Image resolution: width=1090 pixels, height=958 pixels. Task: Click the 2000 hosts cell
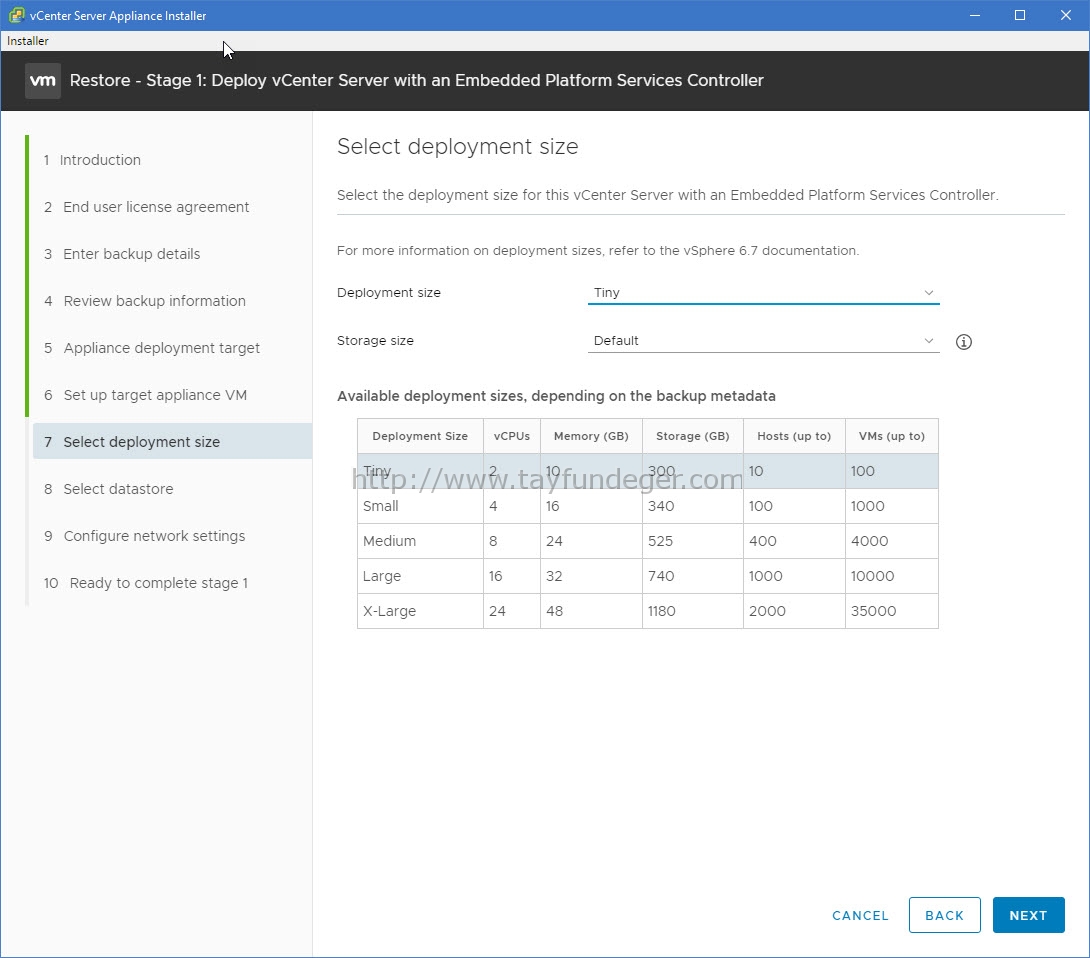tap(794, 611)
